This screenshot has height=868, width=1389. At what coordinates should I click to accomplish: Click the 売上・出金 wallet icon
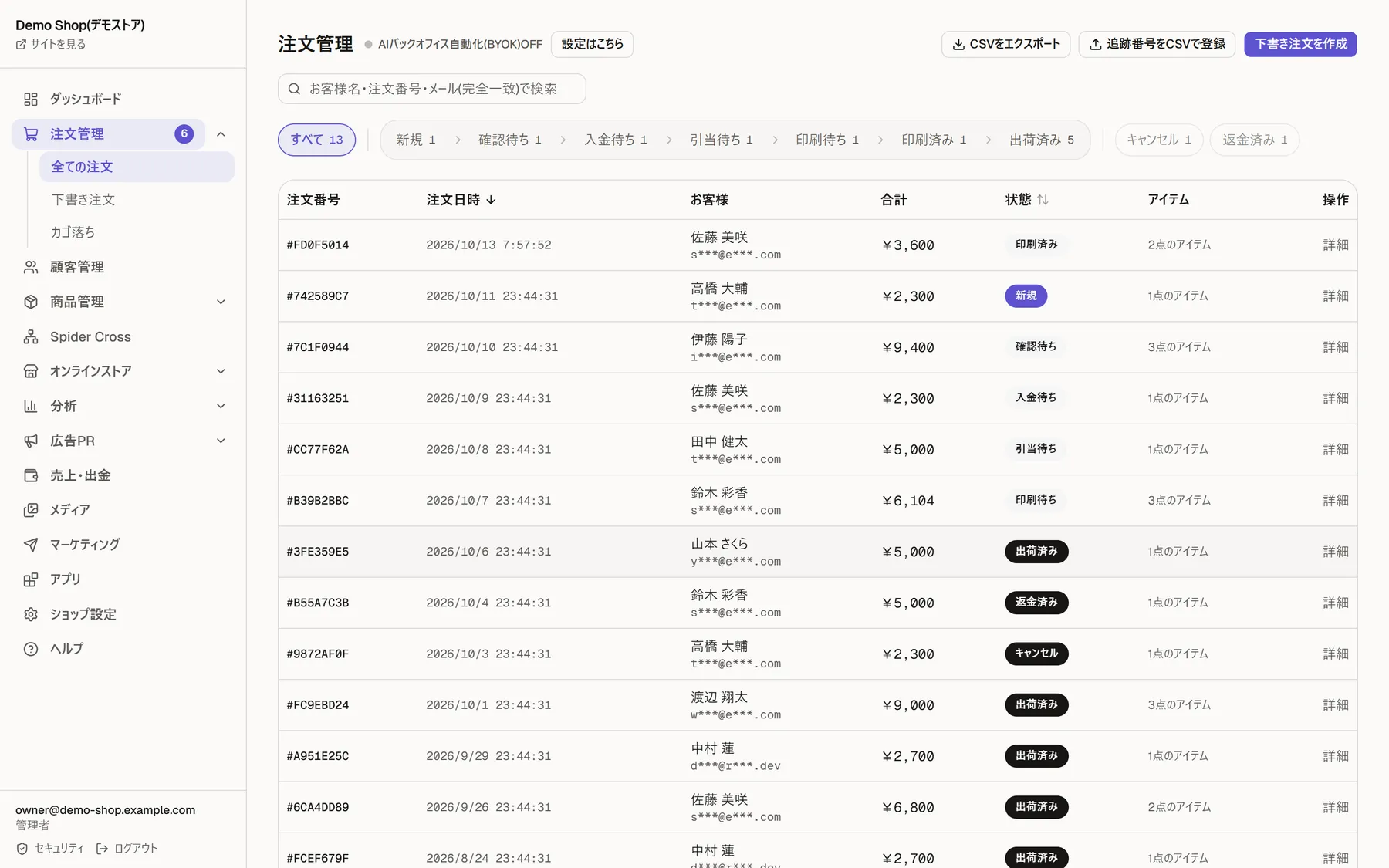(31, 475)
